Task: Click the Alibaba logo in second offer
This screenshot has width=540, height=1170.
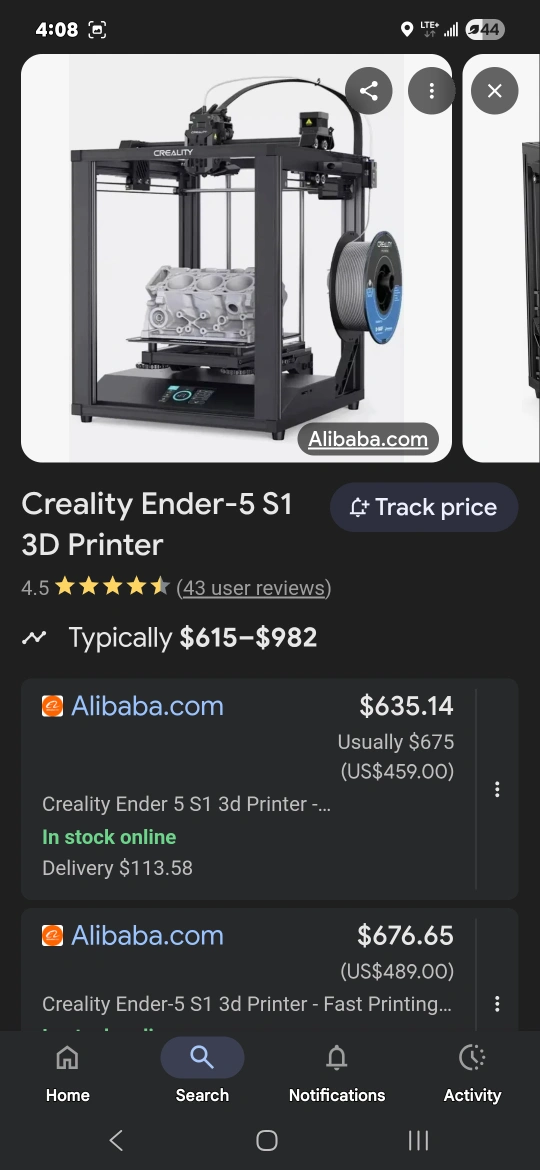Action: [52, 935]
